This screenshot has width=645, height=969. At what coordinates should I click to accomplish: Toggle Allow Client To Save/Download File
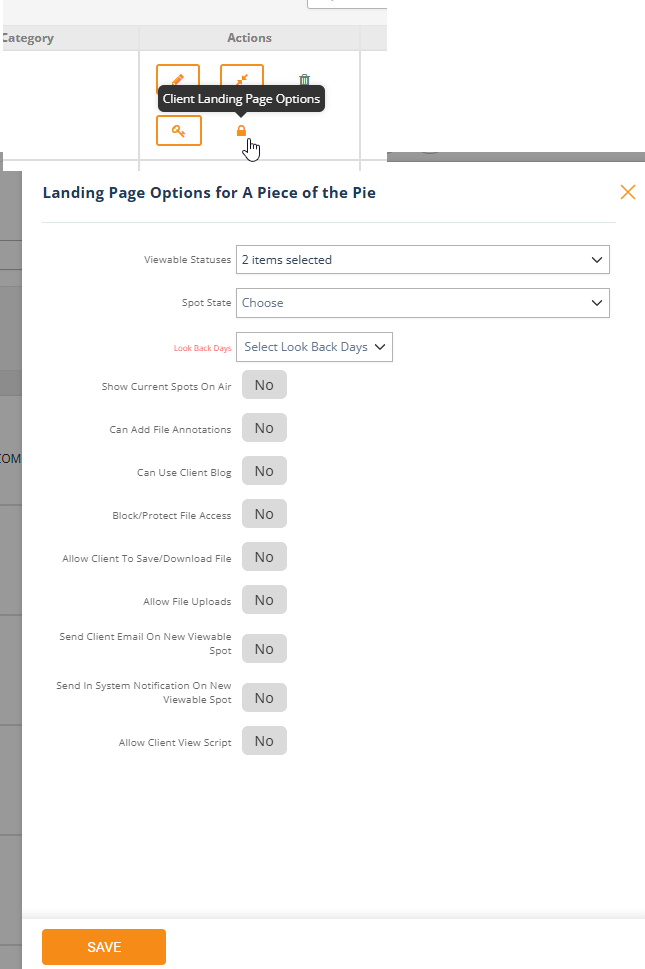pyautogui.click(x=264, y=557)
